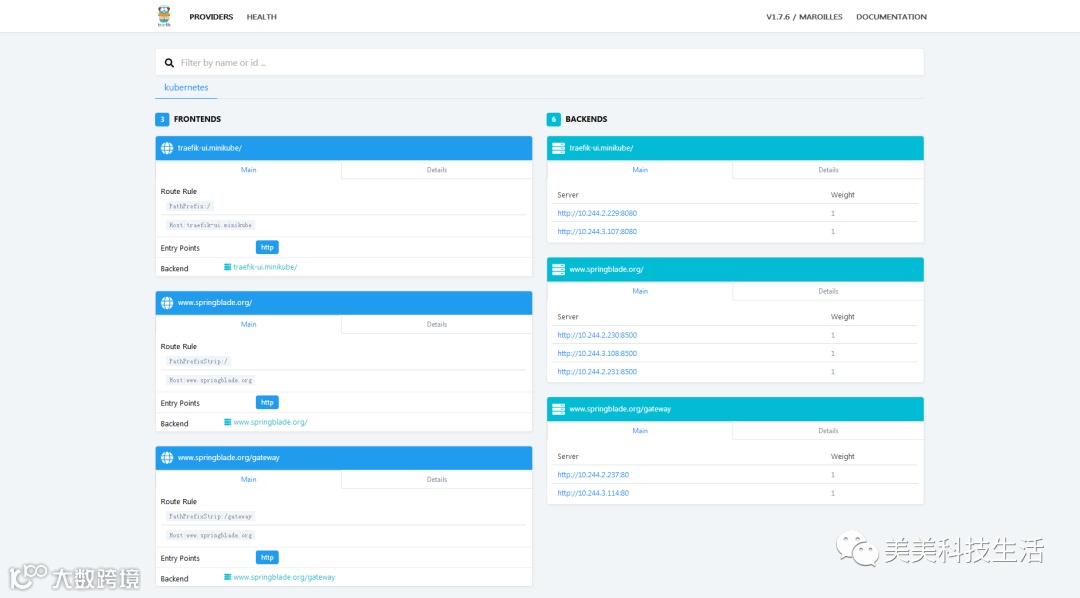Open Details tab of www.springblade.org/ backend
Screen dimensions: 1080x598
pyautogui.click(x=828, y=291)
